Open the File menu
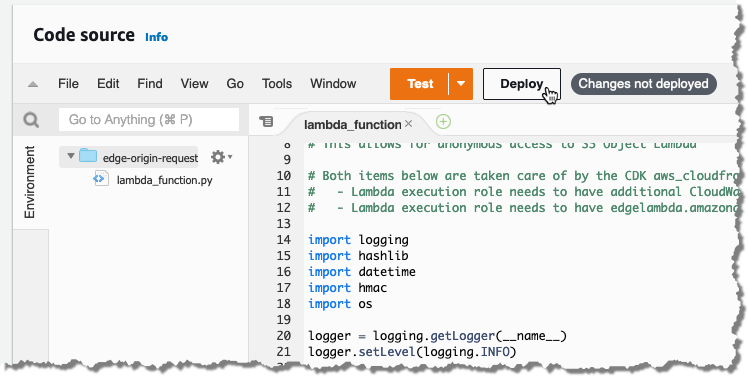The height and width of the screenshot is (376, 748). click(68, 84)
